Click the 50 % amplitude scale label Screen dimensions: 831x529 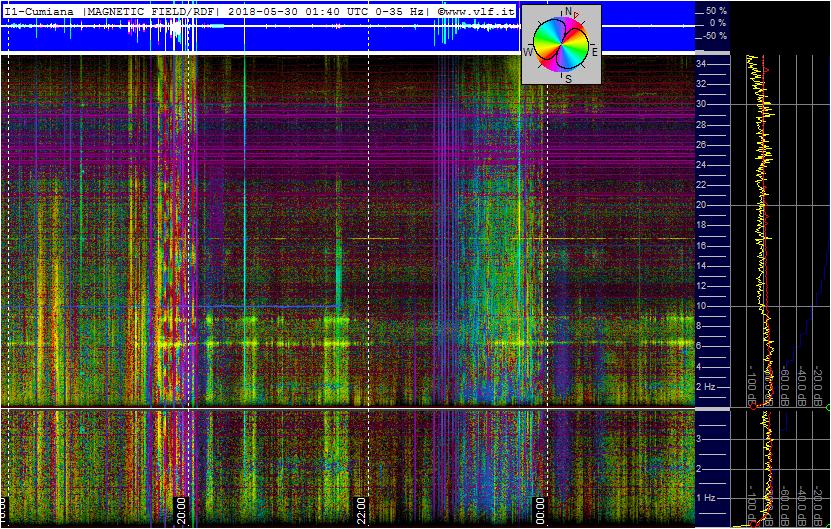tap(717, 11)
